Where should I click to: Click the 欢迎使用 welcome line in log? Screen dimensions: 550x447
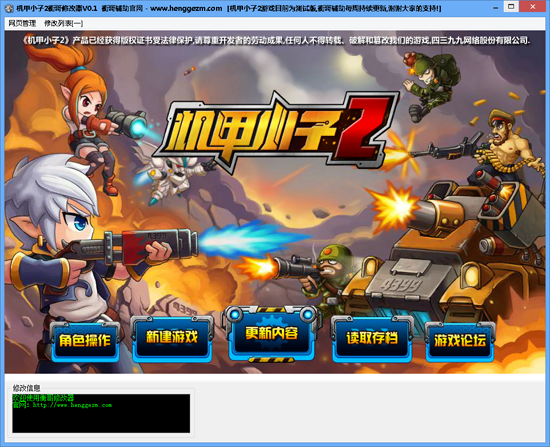coord(43,398)
